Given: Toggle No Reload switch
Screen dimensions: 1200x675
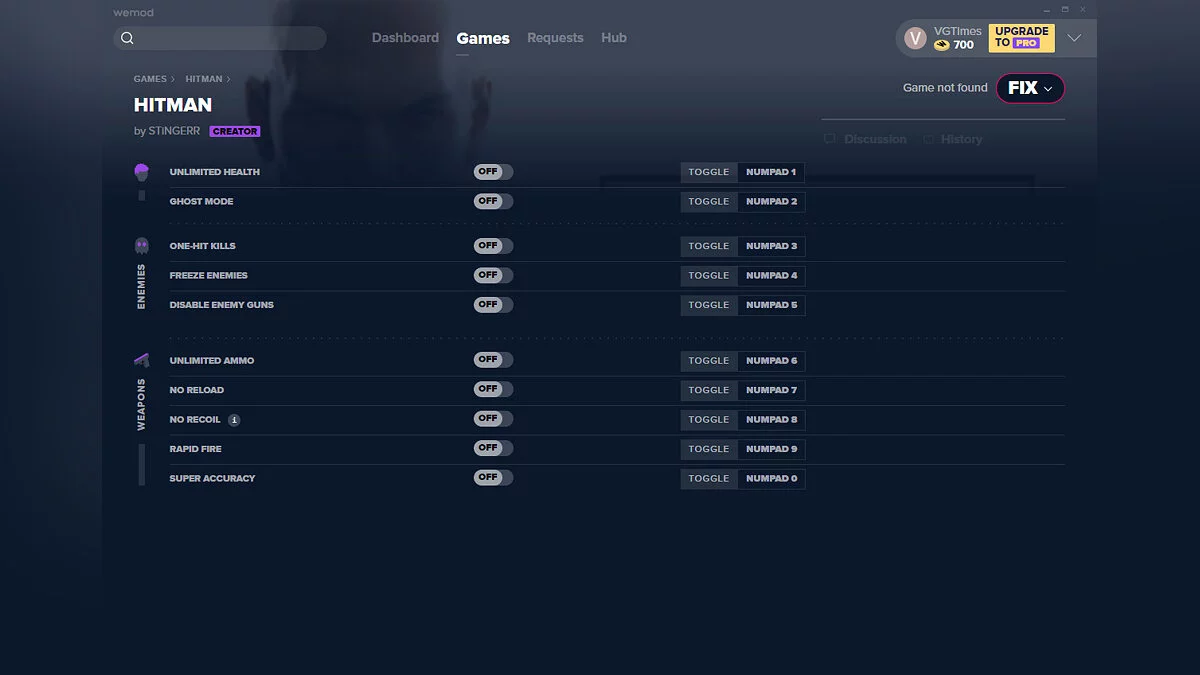Looking at the screenshot, I should [493, 389].
